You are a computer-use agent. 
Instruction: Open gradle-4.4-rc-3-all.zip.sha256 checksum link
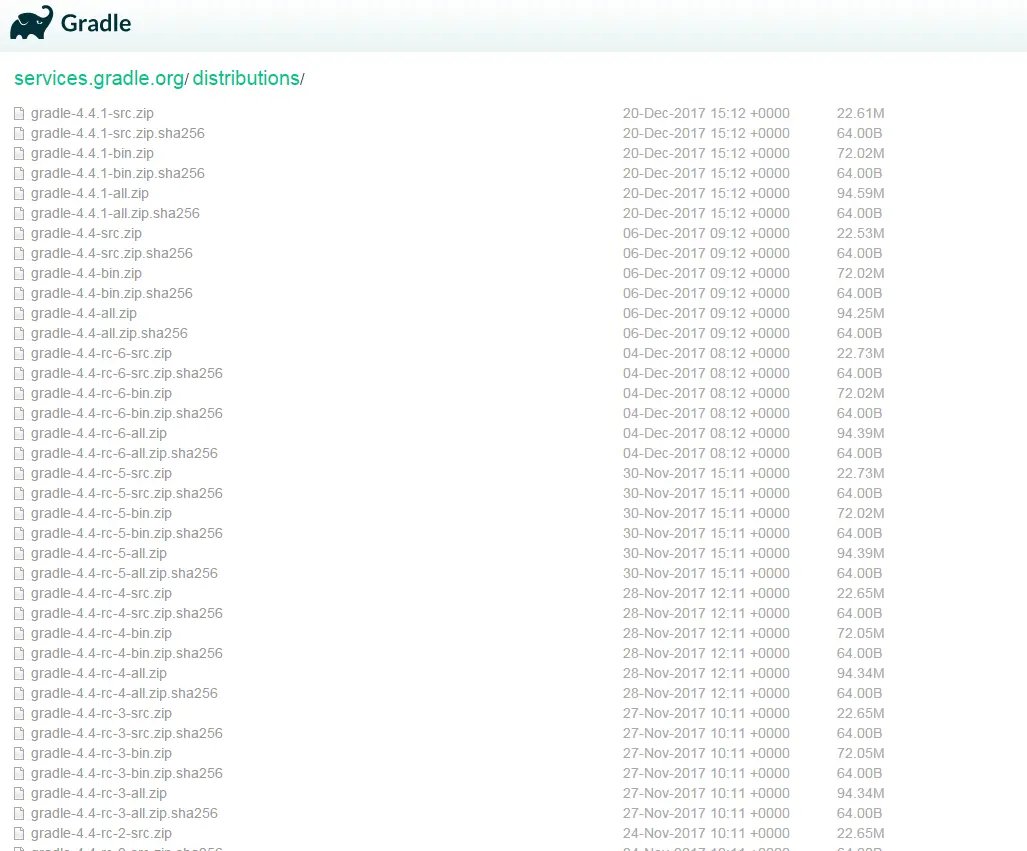pyautogui.click(x=124, y=813)
